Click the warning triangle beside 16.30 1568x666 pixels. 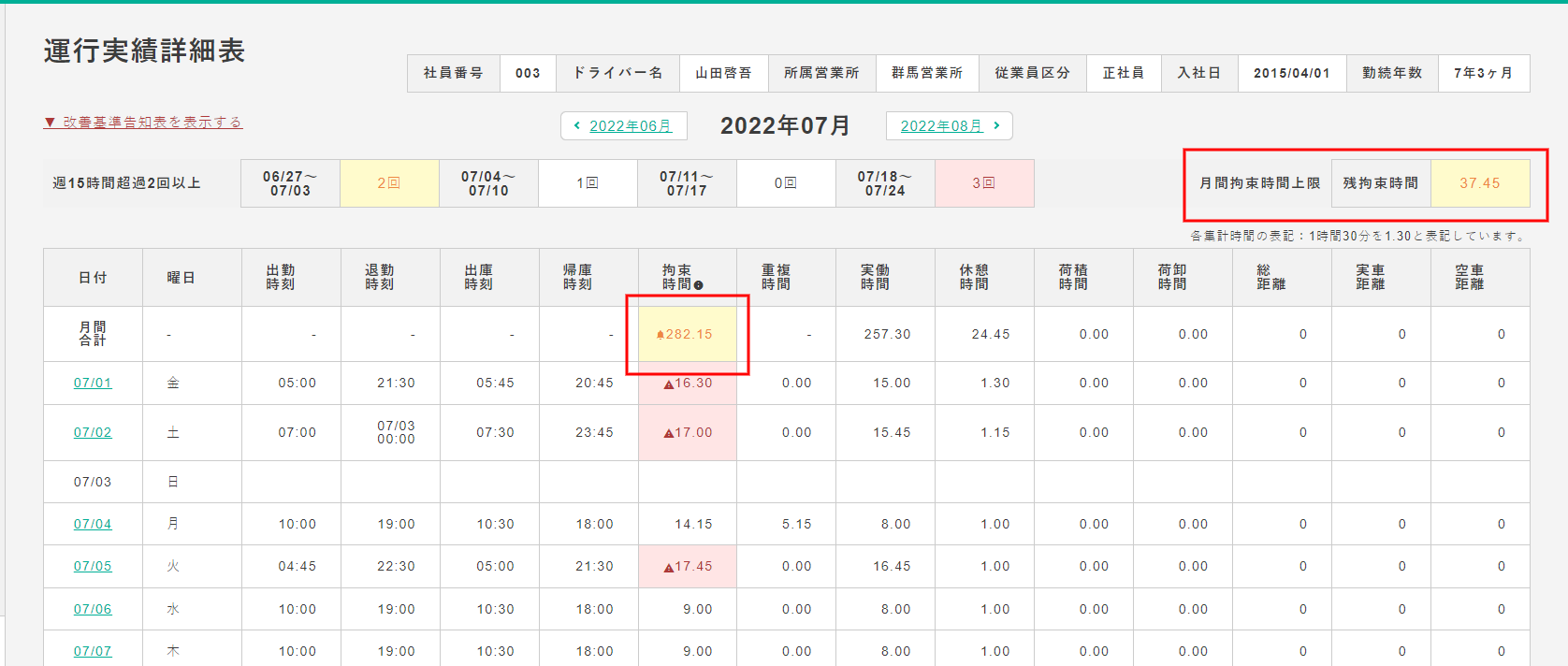668,384
